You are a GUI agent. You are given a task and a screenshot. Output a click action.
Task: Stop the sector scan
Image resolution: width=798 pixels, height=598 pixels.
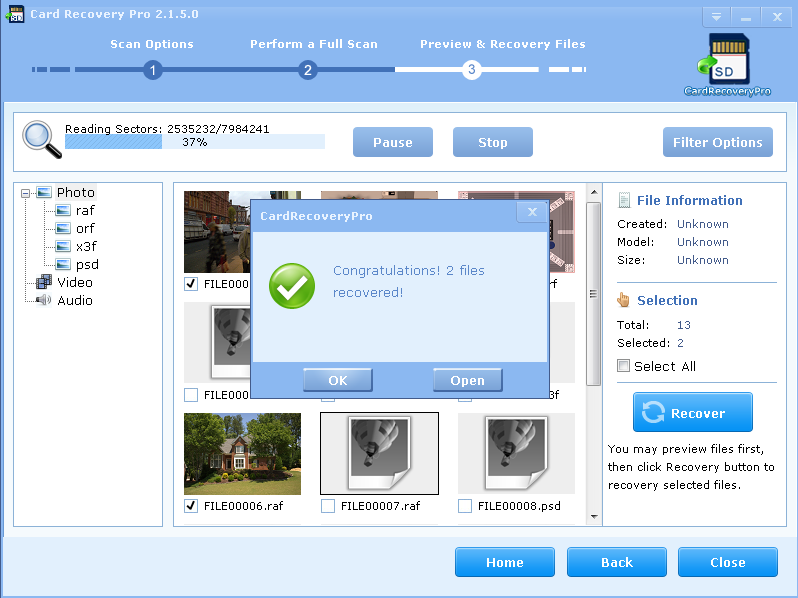[x=493, y=142]
